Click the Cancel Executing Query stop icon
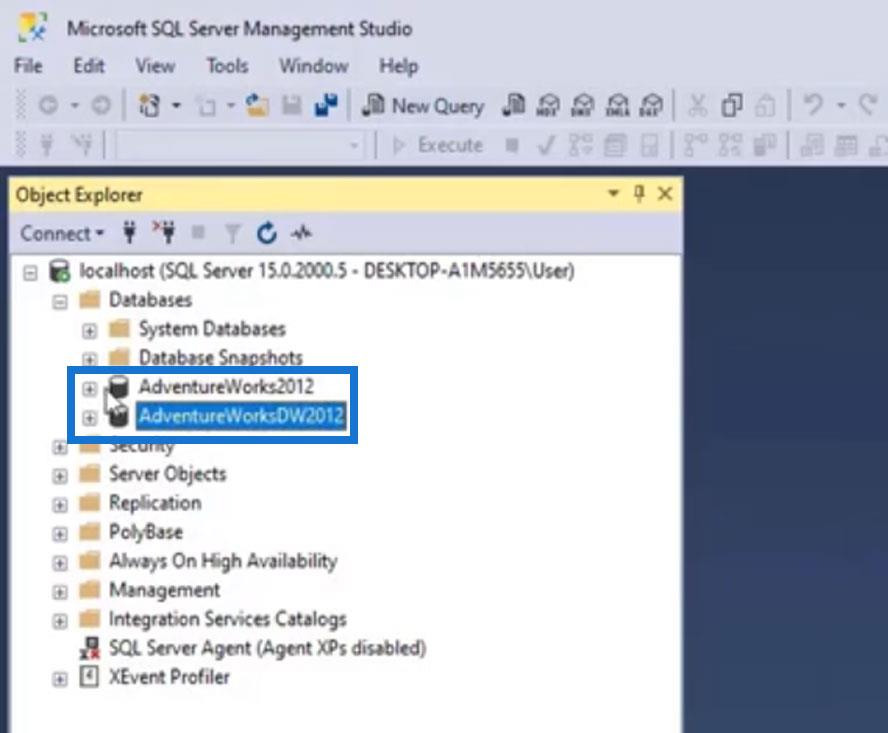 point(512,146)
